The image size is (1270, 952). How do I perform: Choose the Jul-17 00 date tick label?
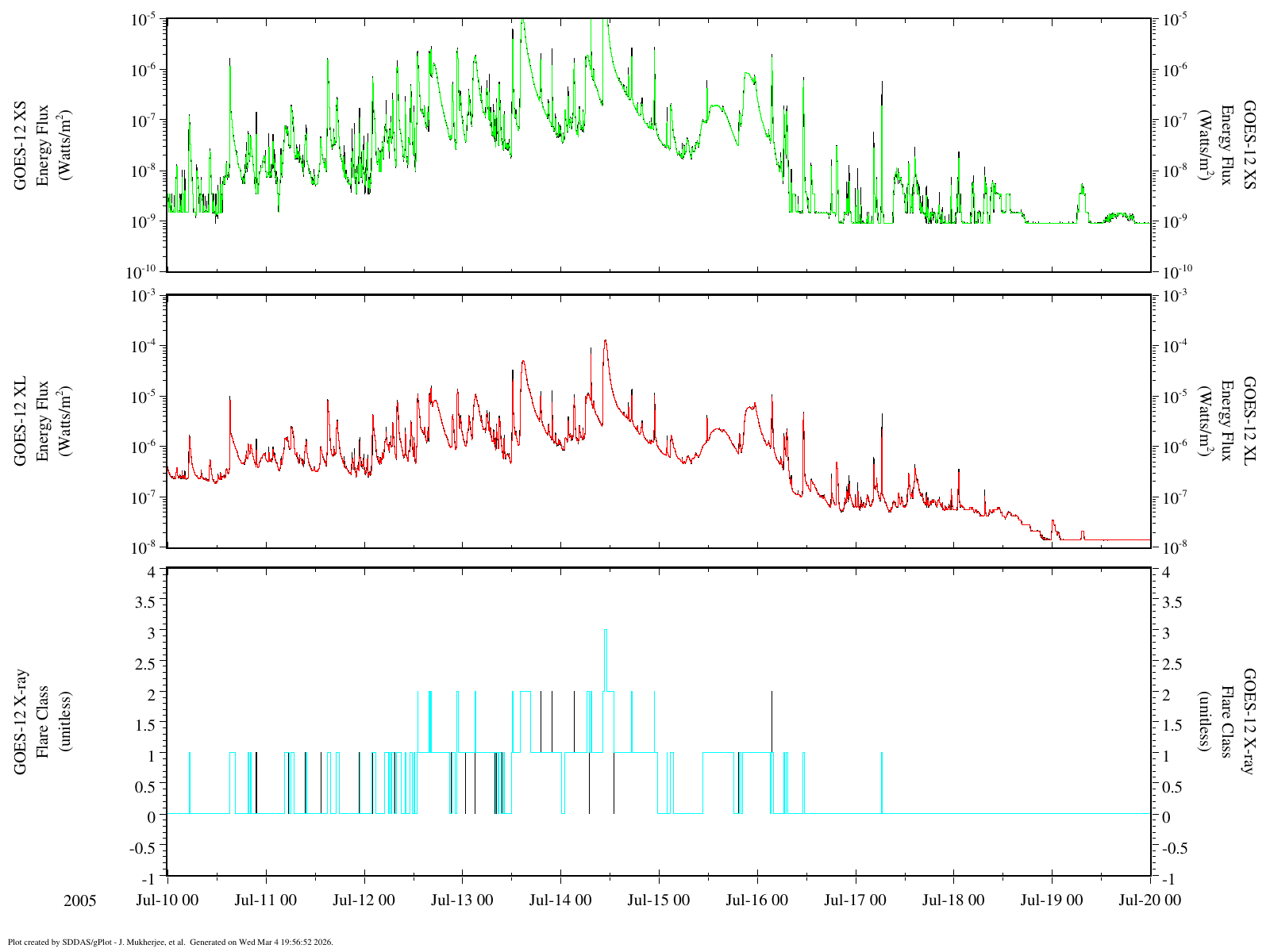856,900
